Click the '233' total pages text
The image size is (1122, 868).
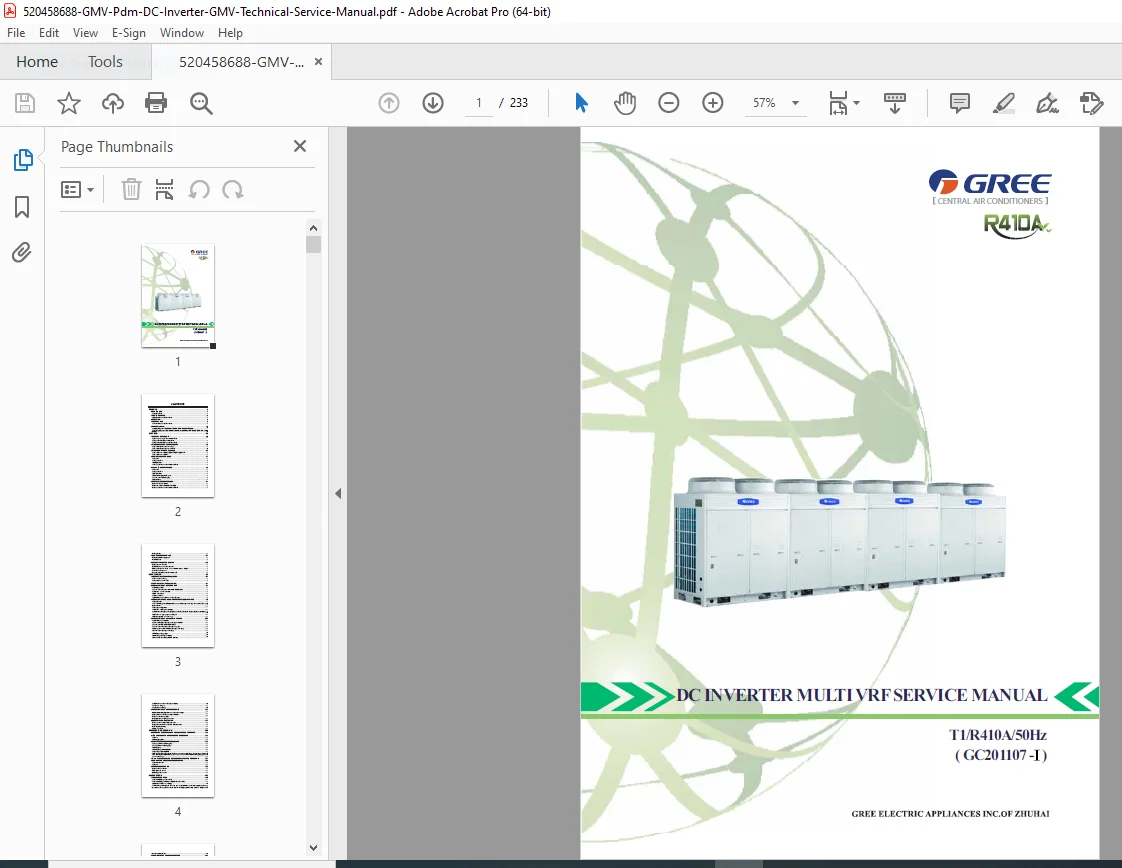pos(519,103)
